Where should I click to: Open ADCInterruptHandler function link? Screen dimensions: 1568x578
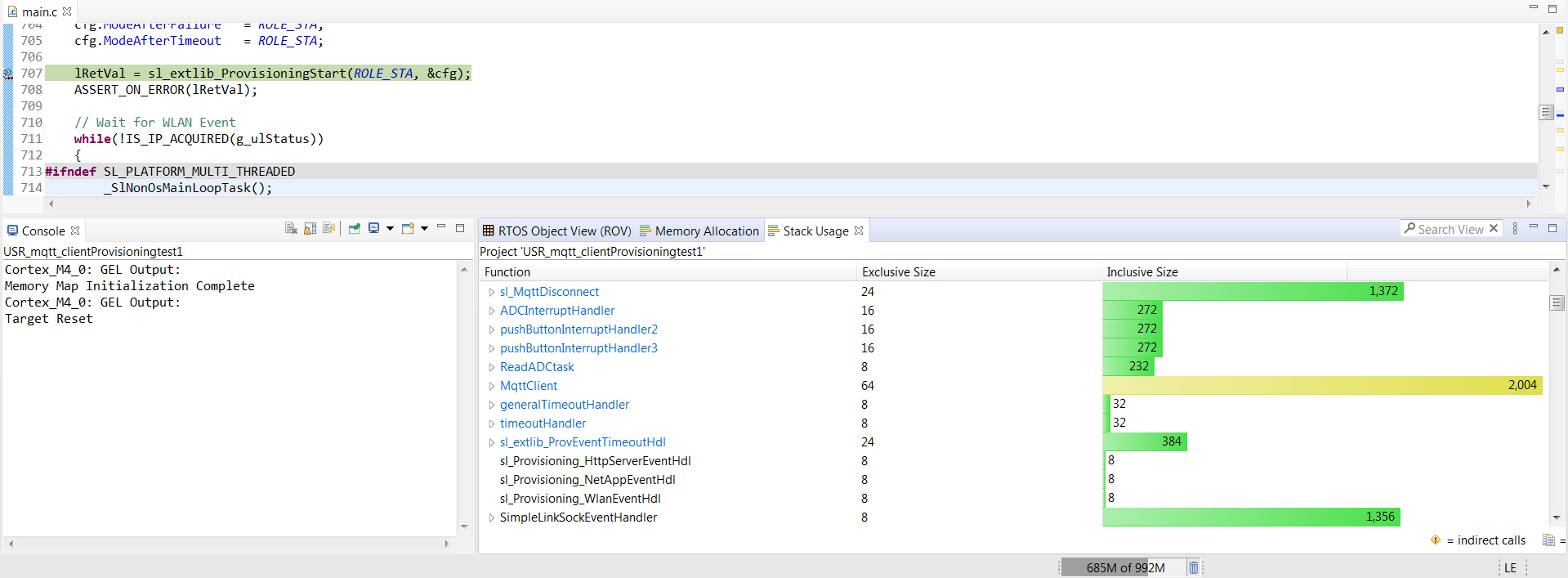(557, 311)
